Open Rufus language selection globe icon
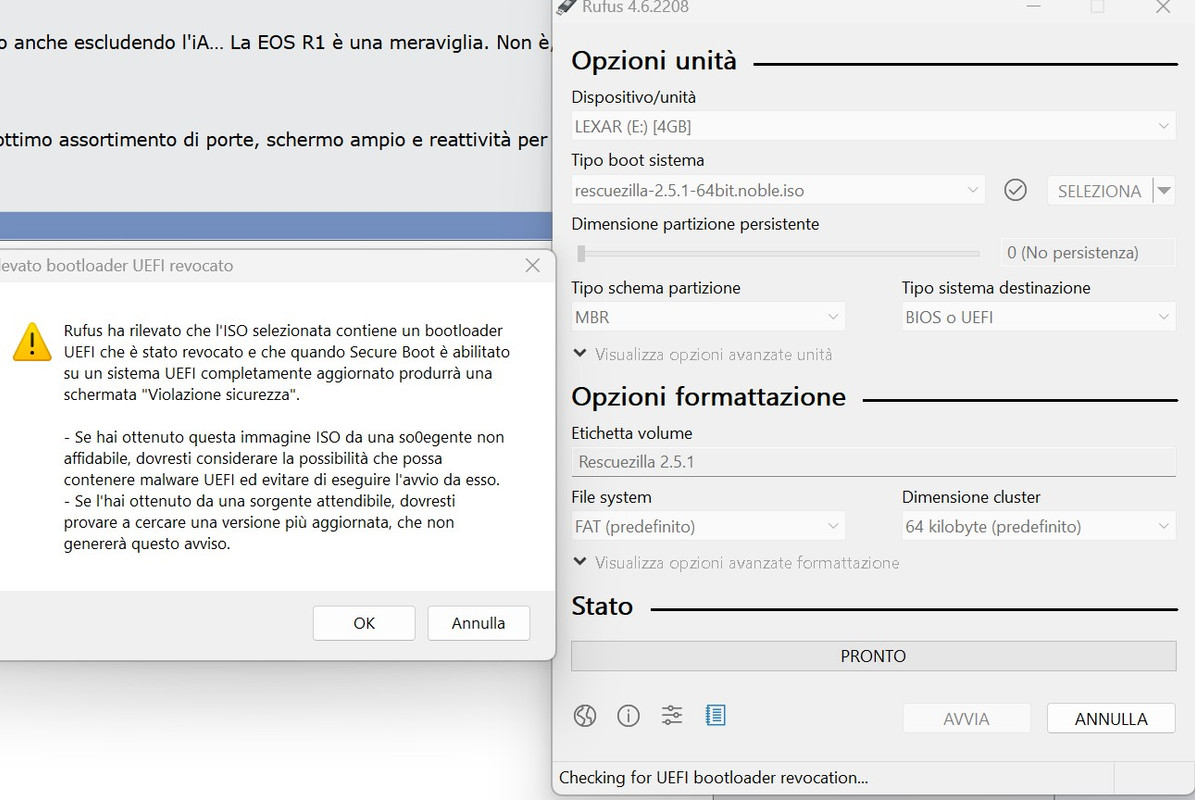Image resolution: width=1195 pixels, height=800 pixels. 585,715
